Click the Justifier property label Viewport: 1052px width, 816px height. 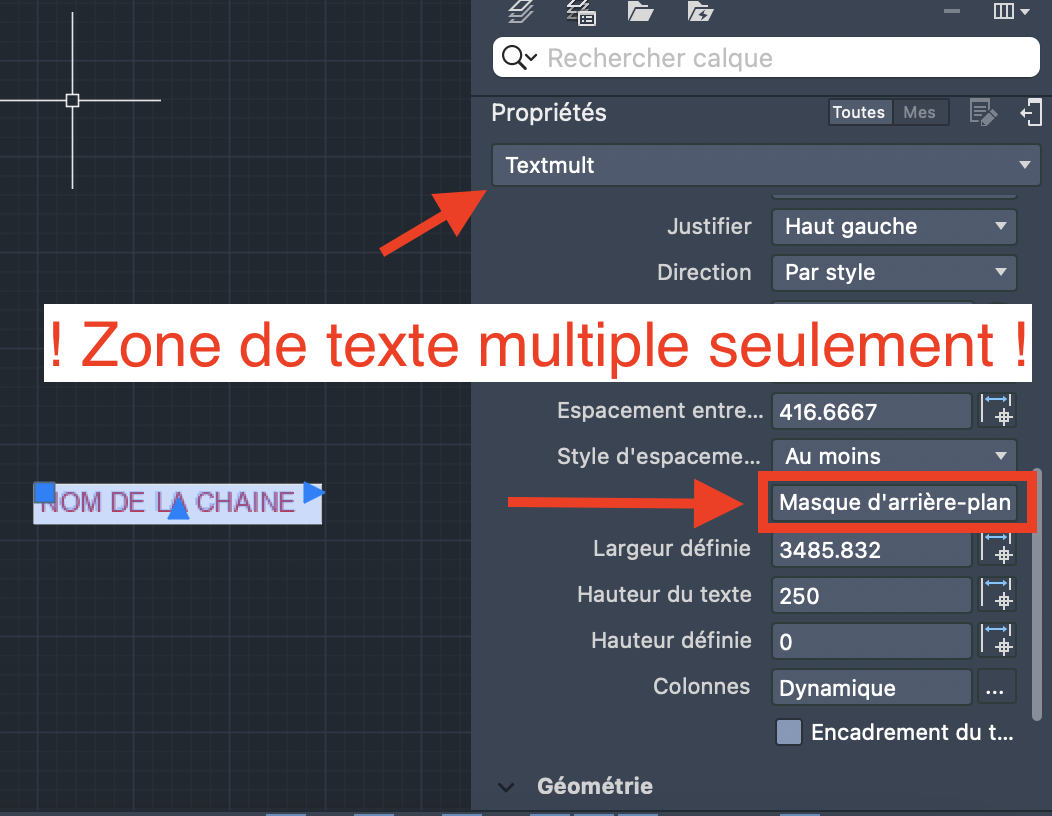tap(709, 226)
